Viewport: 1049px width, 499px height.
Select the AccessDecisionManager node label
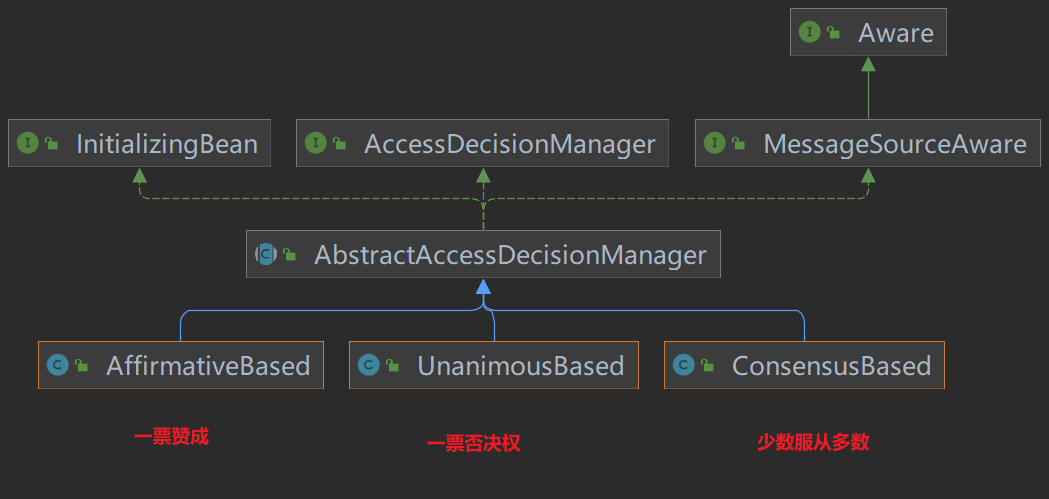509,144
